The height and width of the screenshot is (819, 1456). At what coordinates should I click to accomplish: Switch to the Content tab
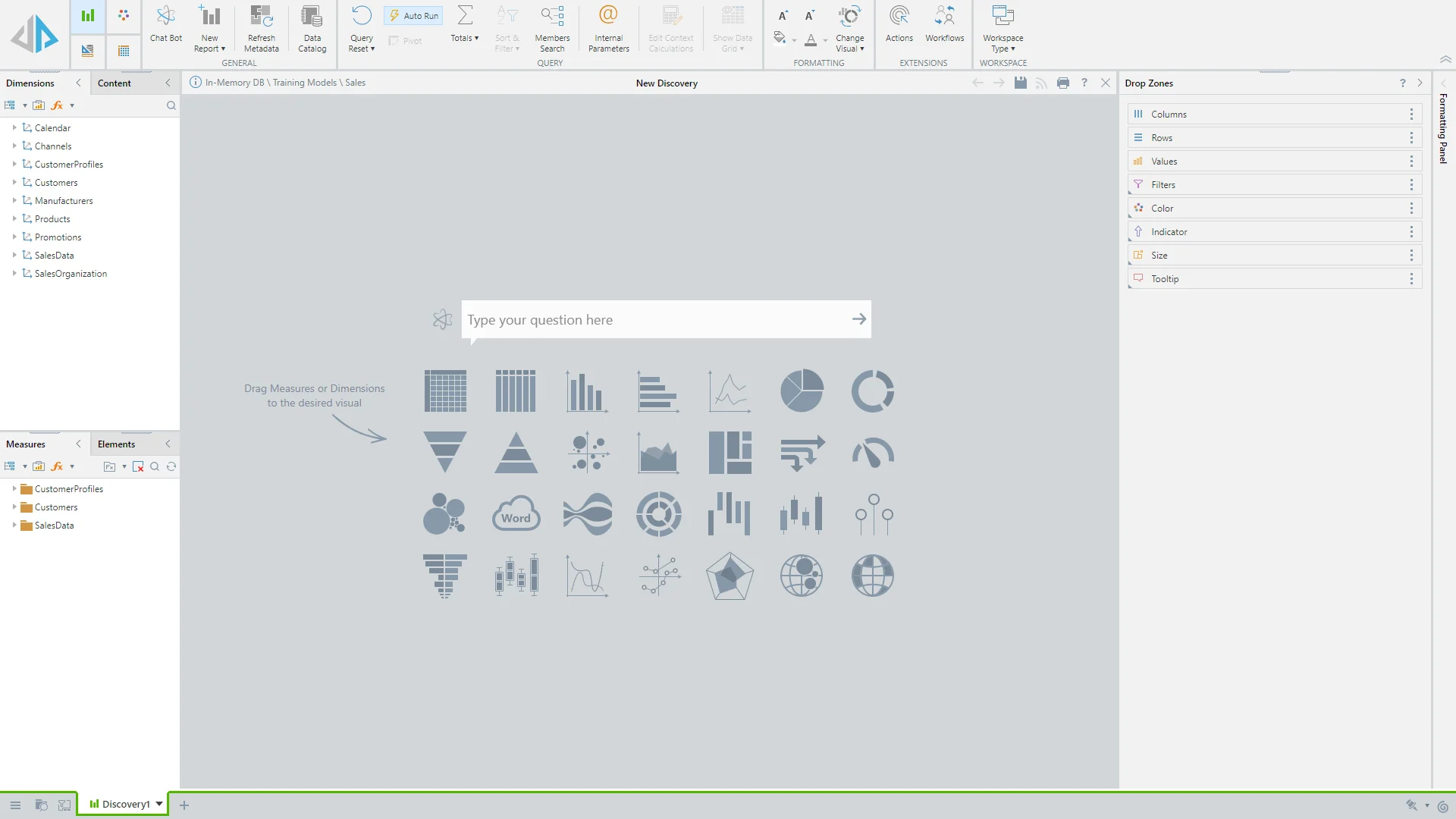coord(115,83)
